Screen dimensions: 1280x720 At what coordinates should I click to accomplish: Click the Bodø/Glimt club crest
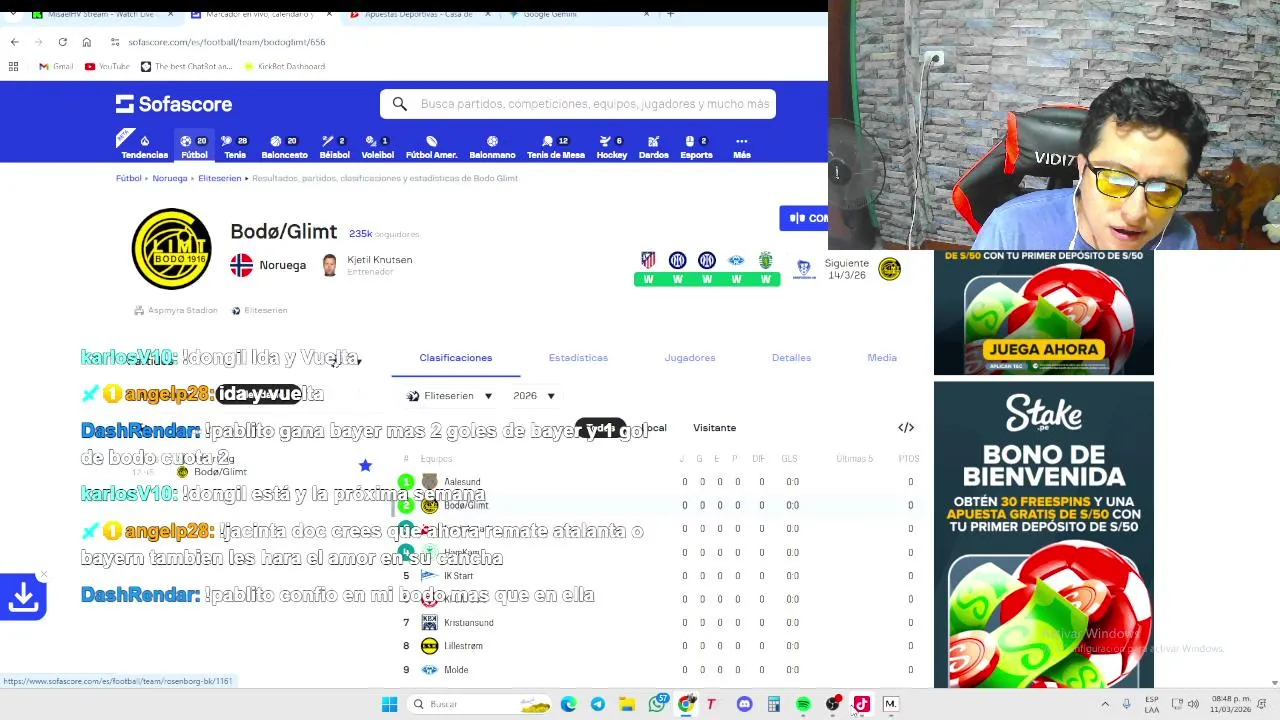171,249
